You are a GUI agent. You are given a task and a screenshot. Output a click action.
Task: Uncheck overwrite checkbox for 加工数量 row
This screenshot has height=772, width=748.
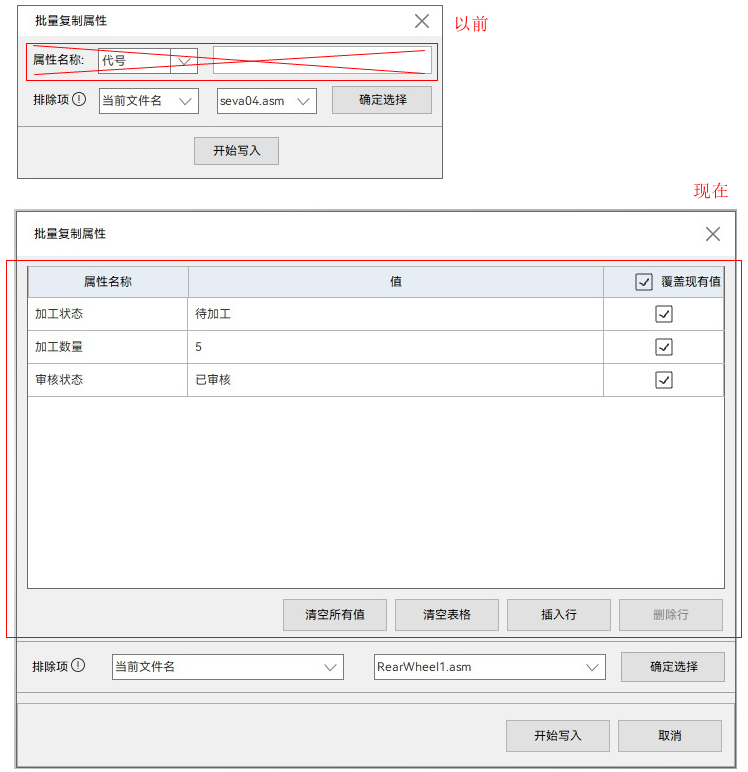(663, 347)
